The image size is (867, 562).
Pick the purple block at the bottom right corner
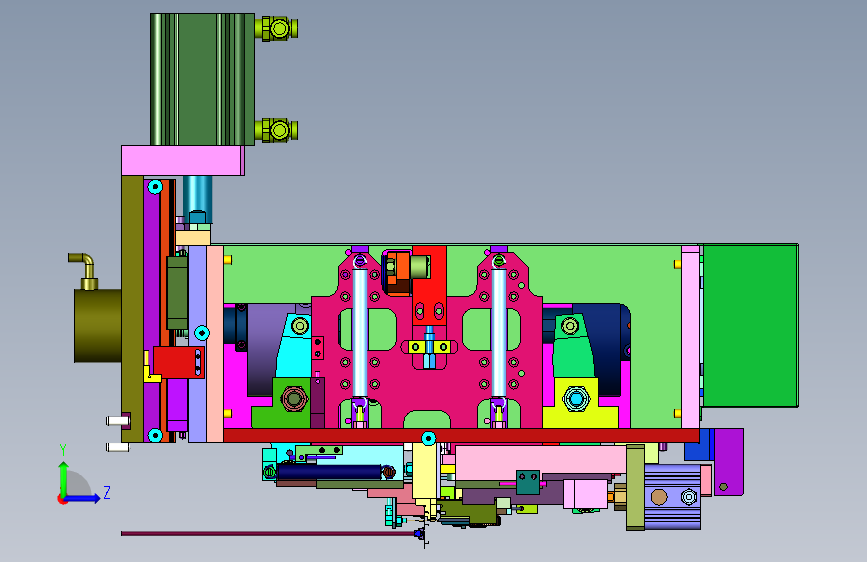[x=729, y=461]
